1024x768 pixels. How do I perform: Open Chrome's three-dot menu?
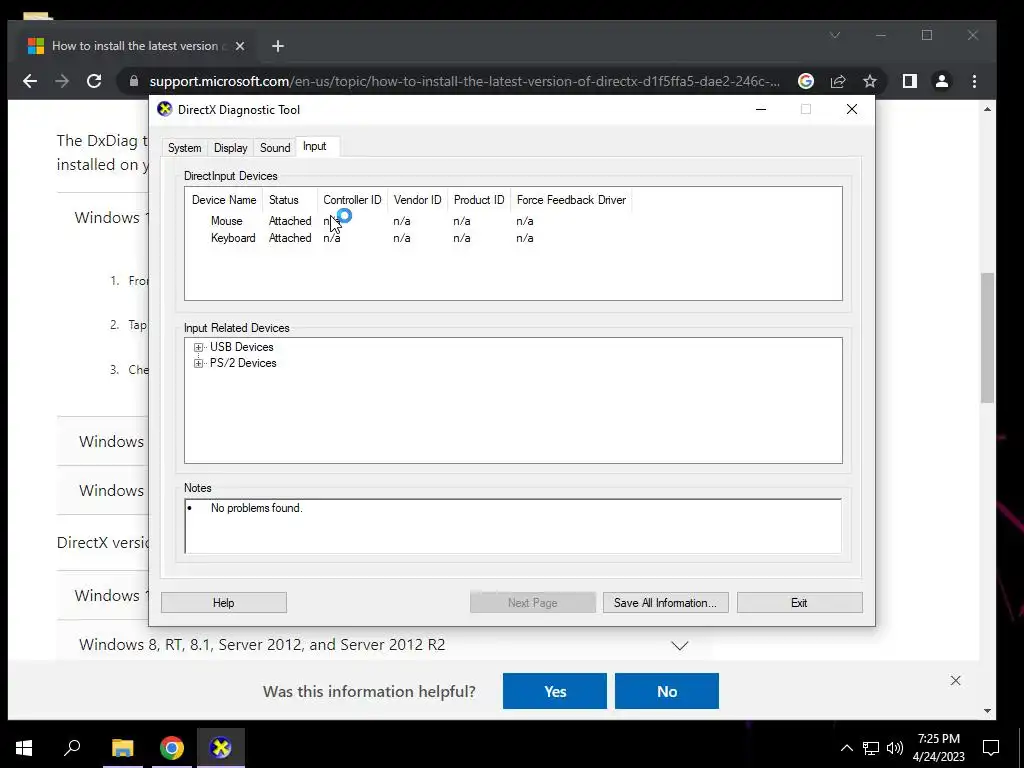[974, 81]
